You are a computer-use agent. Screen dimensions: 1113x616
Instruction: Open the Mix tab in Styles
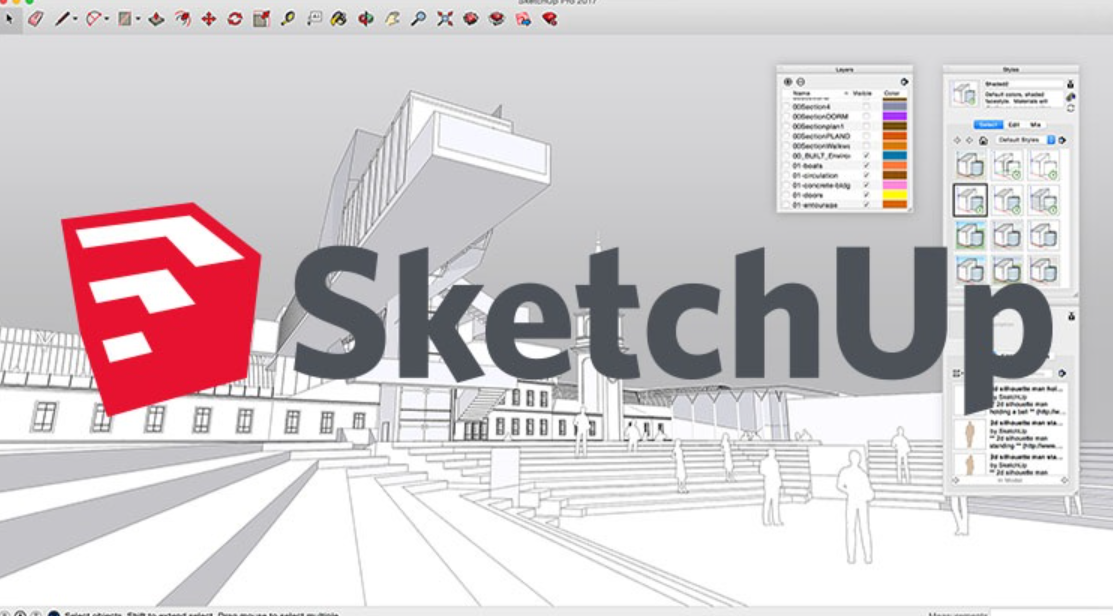tap(1036, 125)
